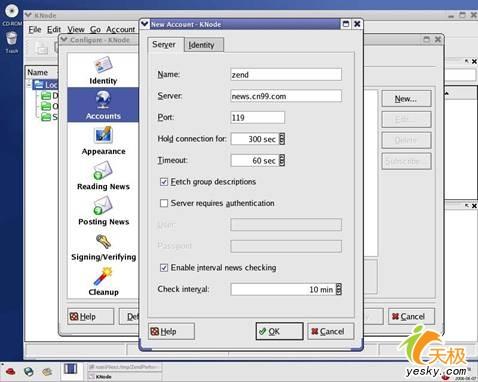Open the New Account window menu icon
The width and height of the screenshot is (478, 382).
click(x=145, y=24)
